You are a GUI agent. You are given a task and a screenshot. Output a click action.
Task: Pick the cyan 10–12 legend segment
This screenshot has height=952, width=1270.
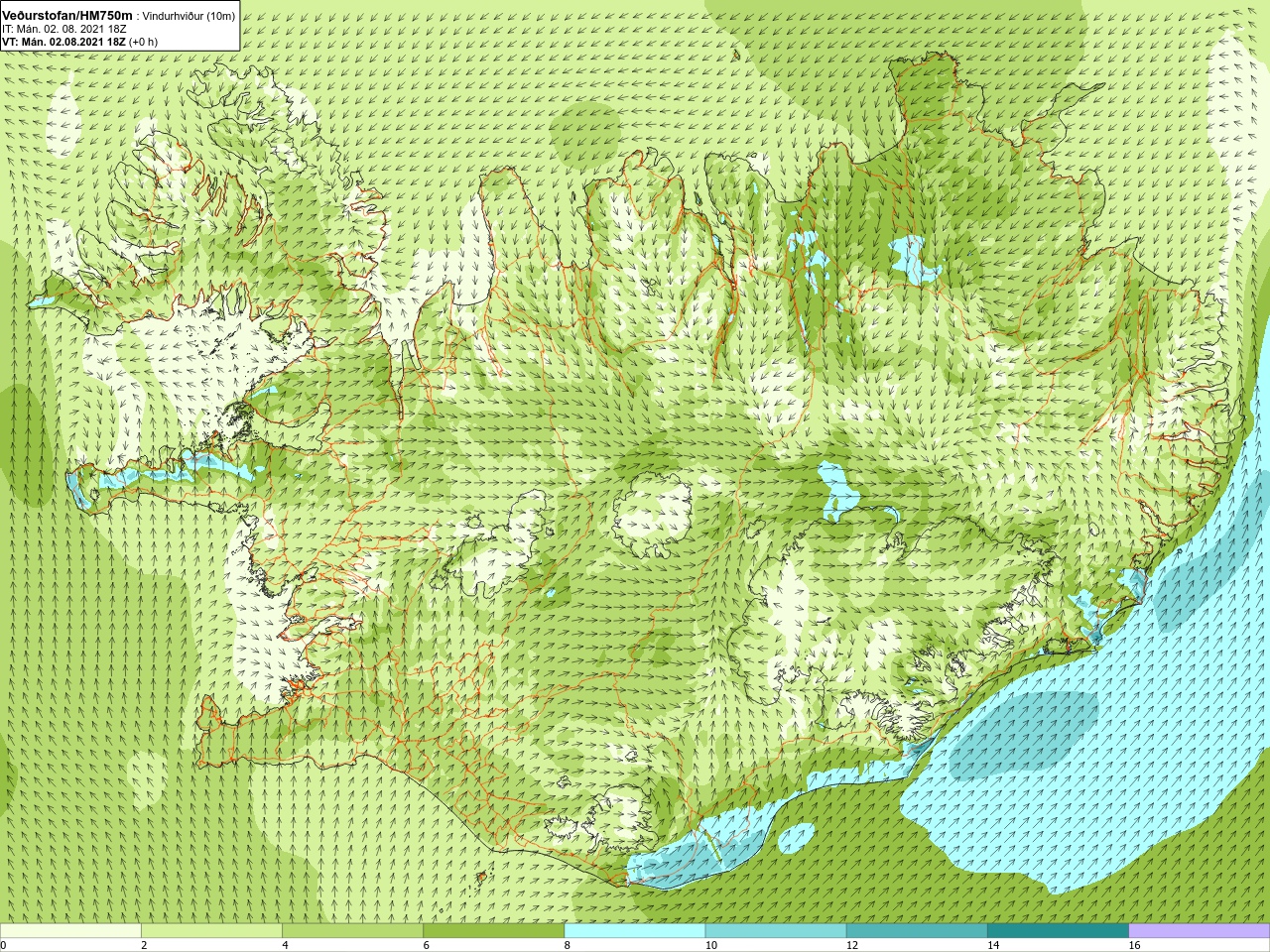(x=776, y=931)
